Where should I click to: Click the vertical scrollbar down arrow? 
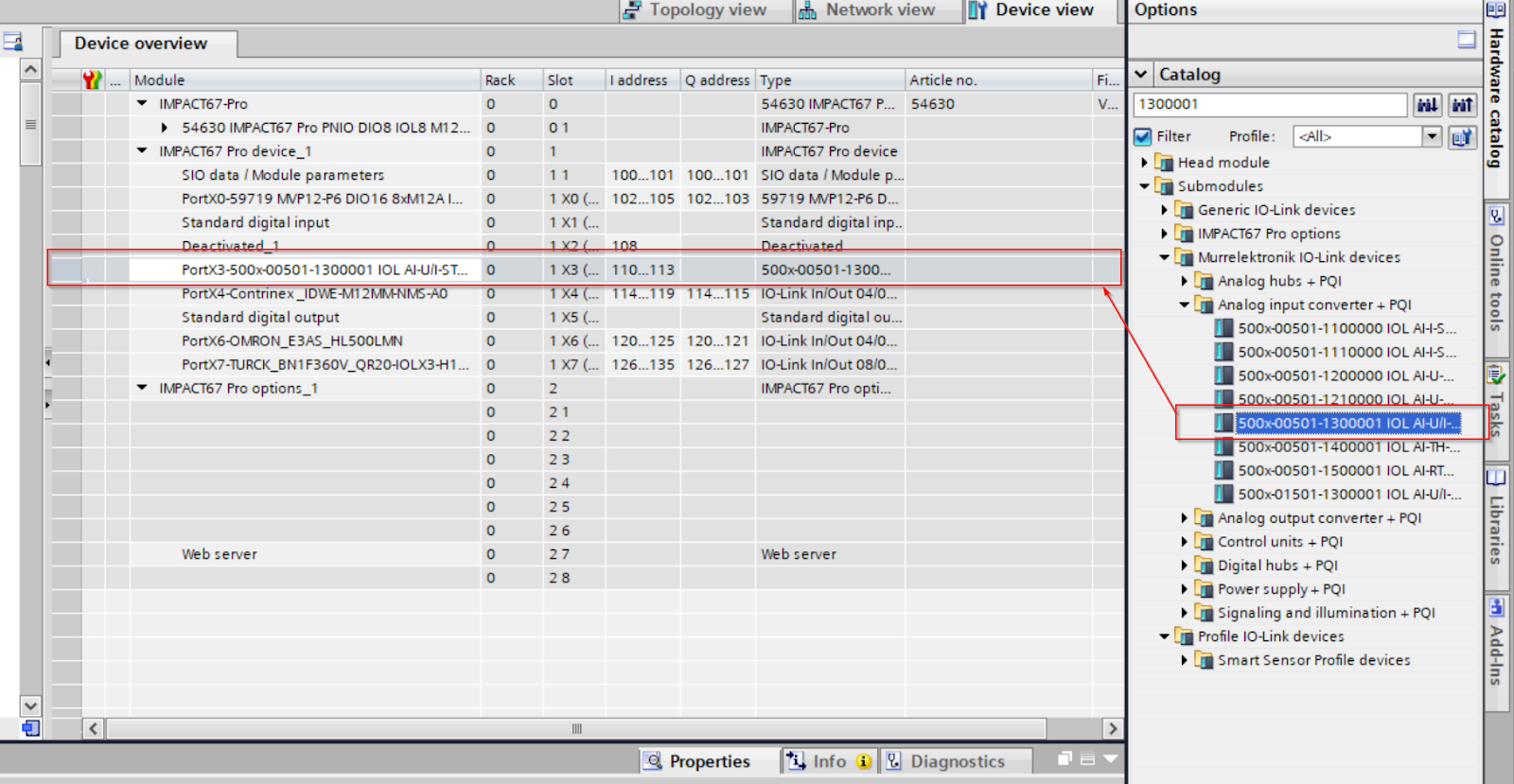coord(30,706)
